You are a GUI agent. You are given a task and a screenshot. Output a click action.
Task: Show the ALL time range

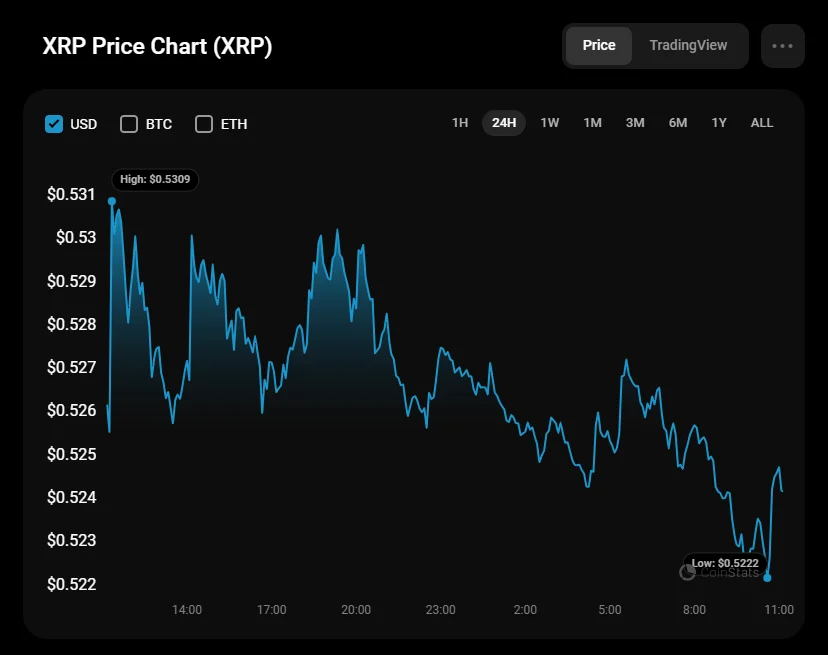tap(762, 123)
